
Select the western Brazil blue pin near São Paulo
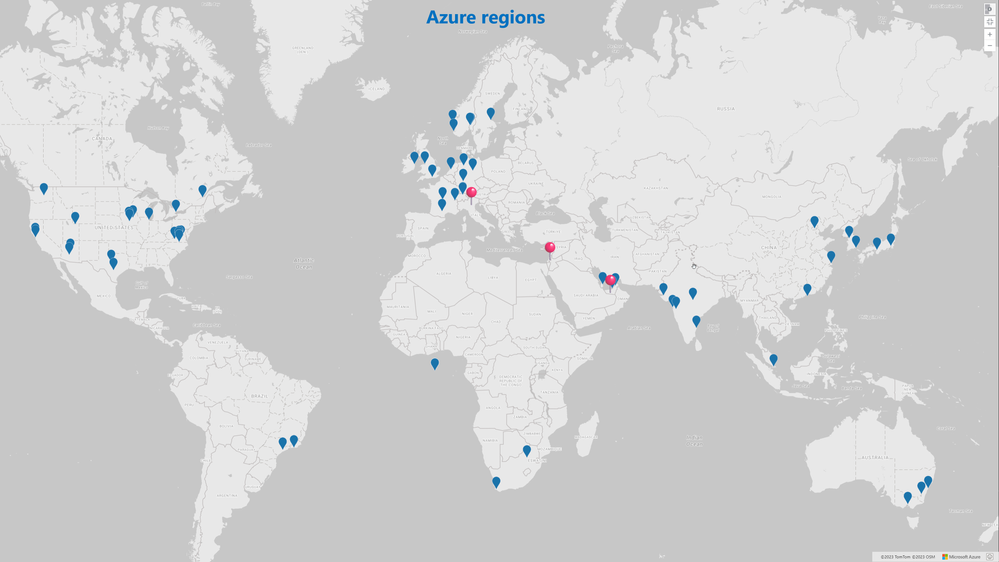(283, 443)
